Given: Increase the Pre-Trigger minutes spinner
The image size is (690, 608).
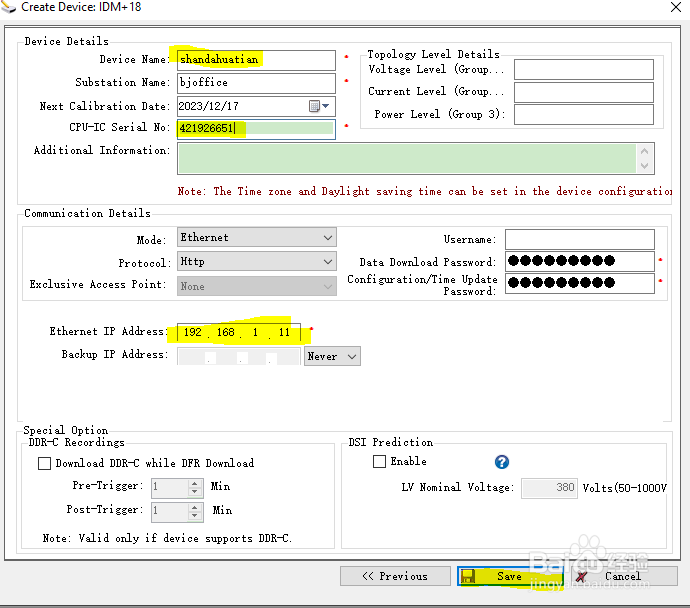Looking at the screenshot, I should [195, 483].
